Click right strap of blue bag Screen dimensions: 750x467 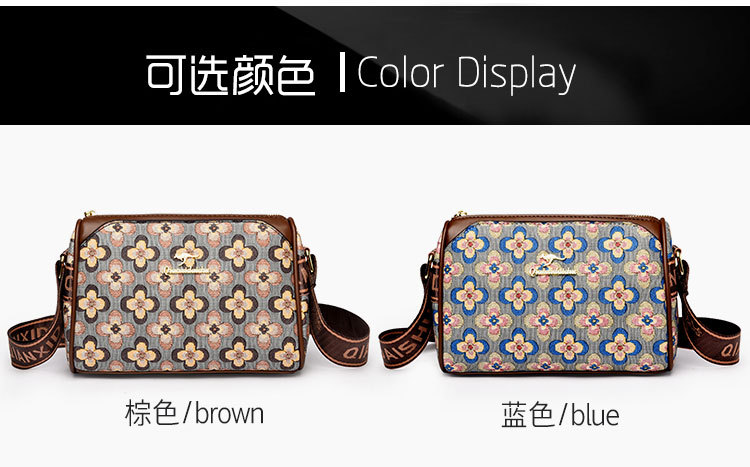point(708,330)
